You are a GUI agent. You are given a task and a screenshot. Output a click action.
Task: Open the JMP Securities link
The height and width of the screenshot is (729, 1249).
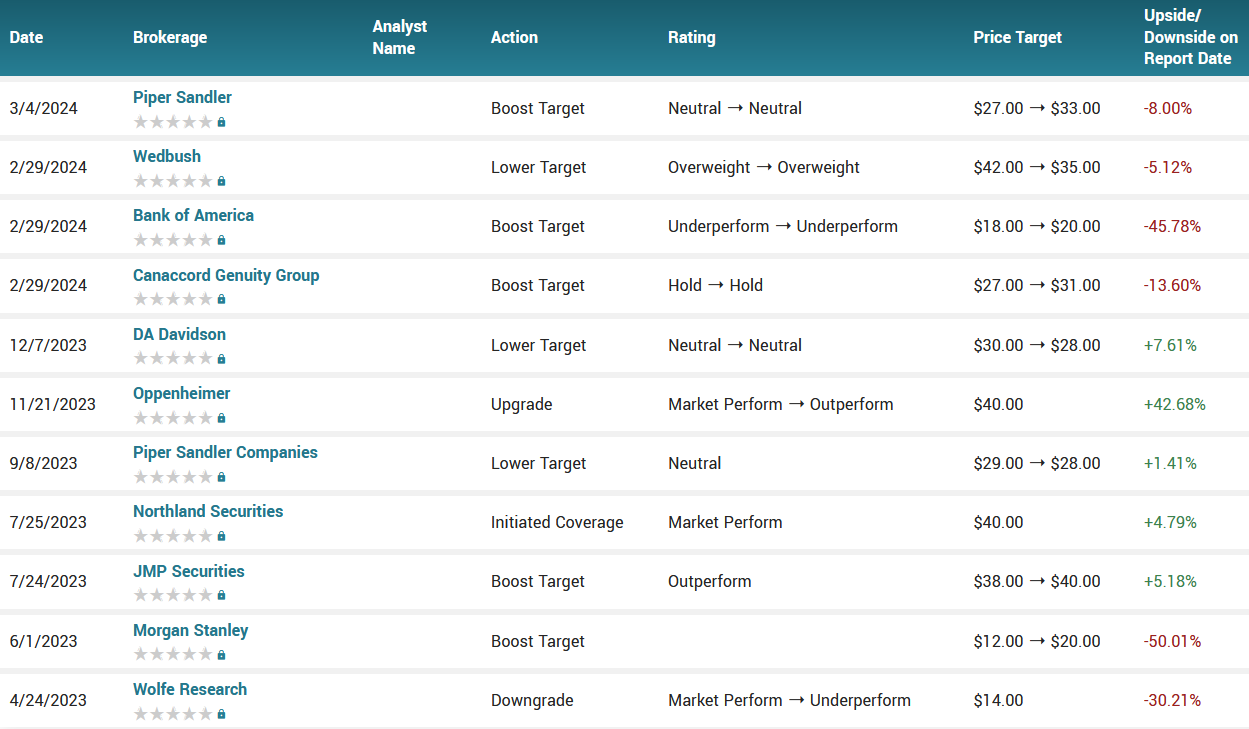[x=189, y=571]
